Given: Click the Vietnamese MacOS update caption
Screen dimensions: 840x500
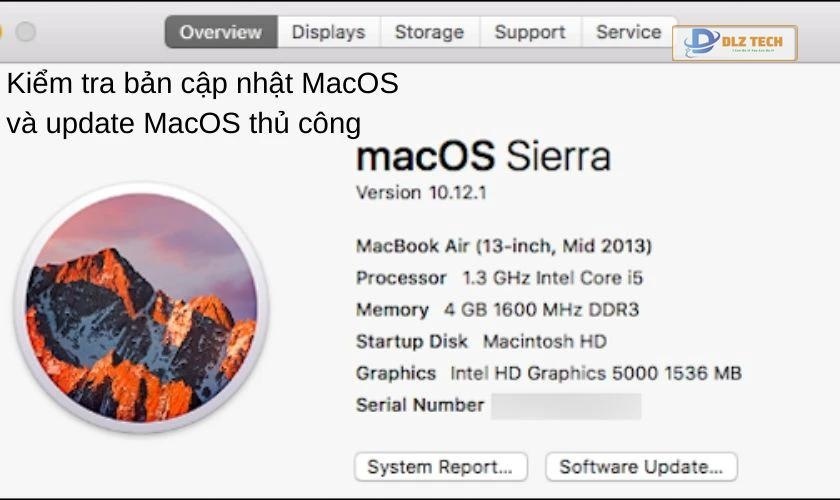Looking at the screenshot, I should click(x=202, y=104).
